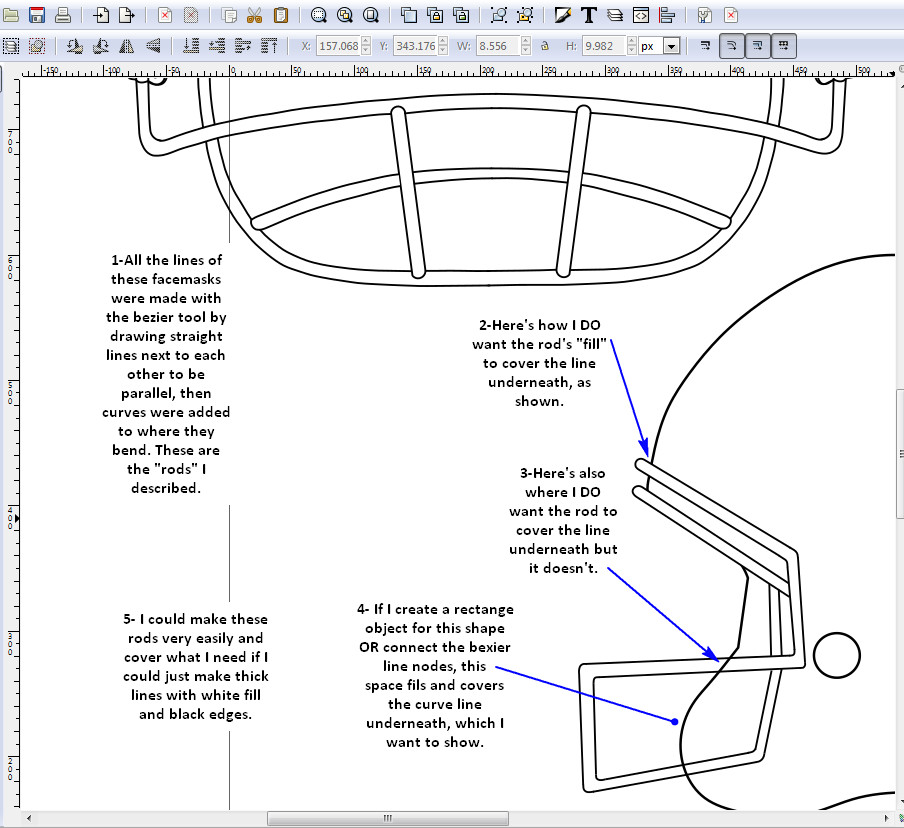
Task: Toggle moving patterns with objects
Action: click(x=784, y=46)
